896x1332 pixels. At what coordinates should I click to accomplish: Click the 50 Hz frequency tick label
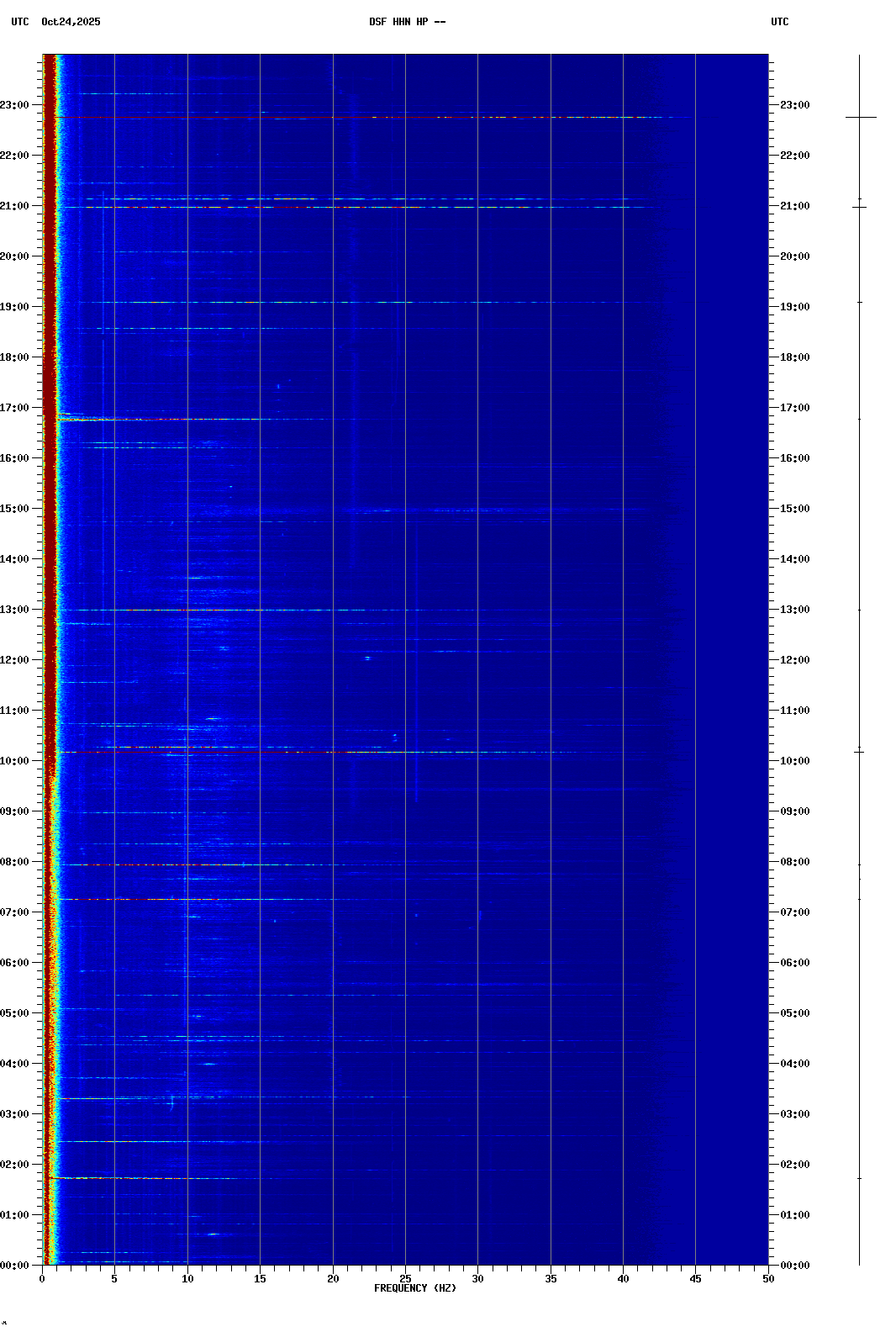click(x=768, y=1279)
